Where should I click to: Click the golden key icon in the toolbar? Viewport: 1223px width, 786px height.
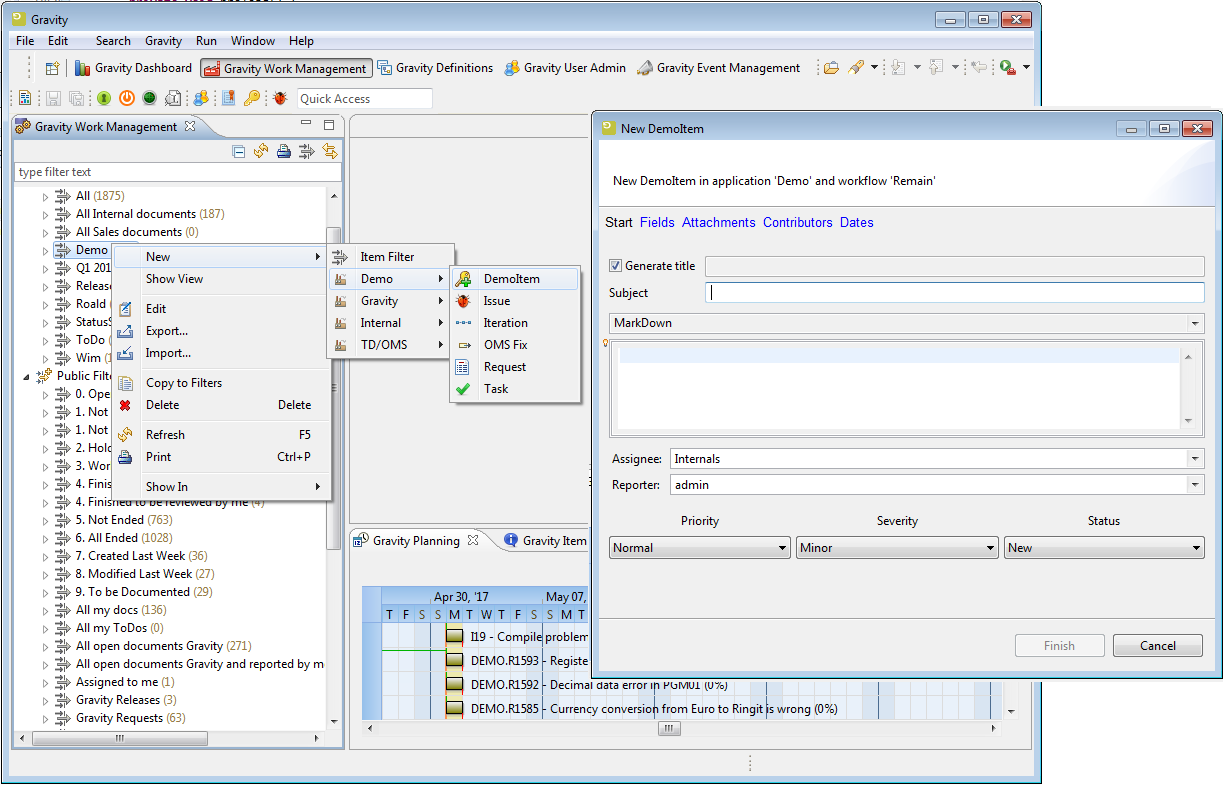click(x=252, y=98)
